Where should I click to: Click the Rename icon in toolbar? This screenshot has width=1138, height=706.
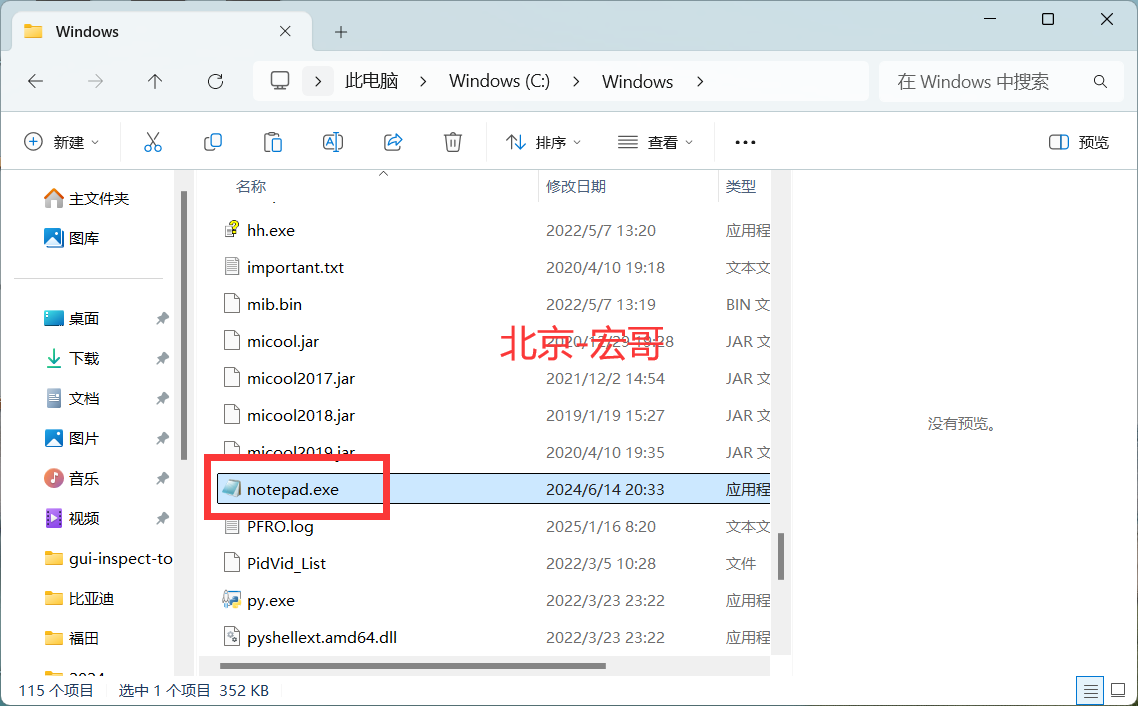coord(332,142)
